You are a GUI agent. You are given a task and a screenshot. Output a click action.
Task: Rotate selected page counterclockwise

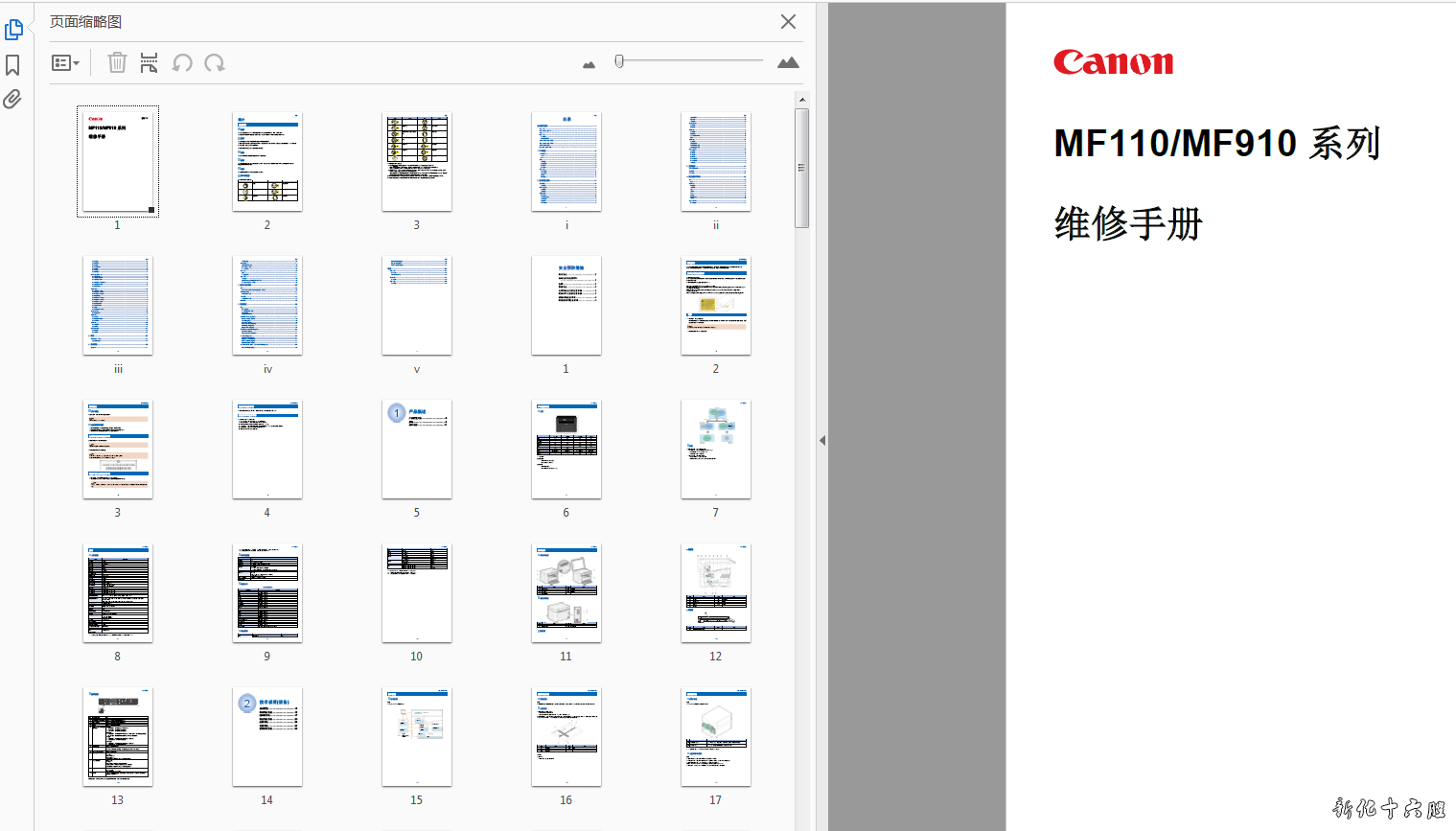pos(182,63)
